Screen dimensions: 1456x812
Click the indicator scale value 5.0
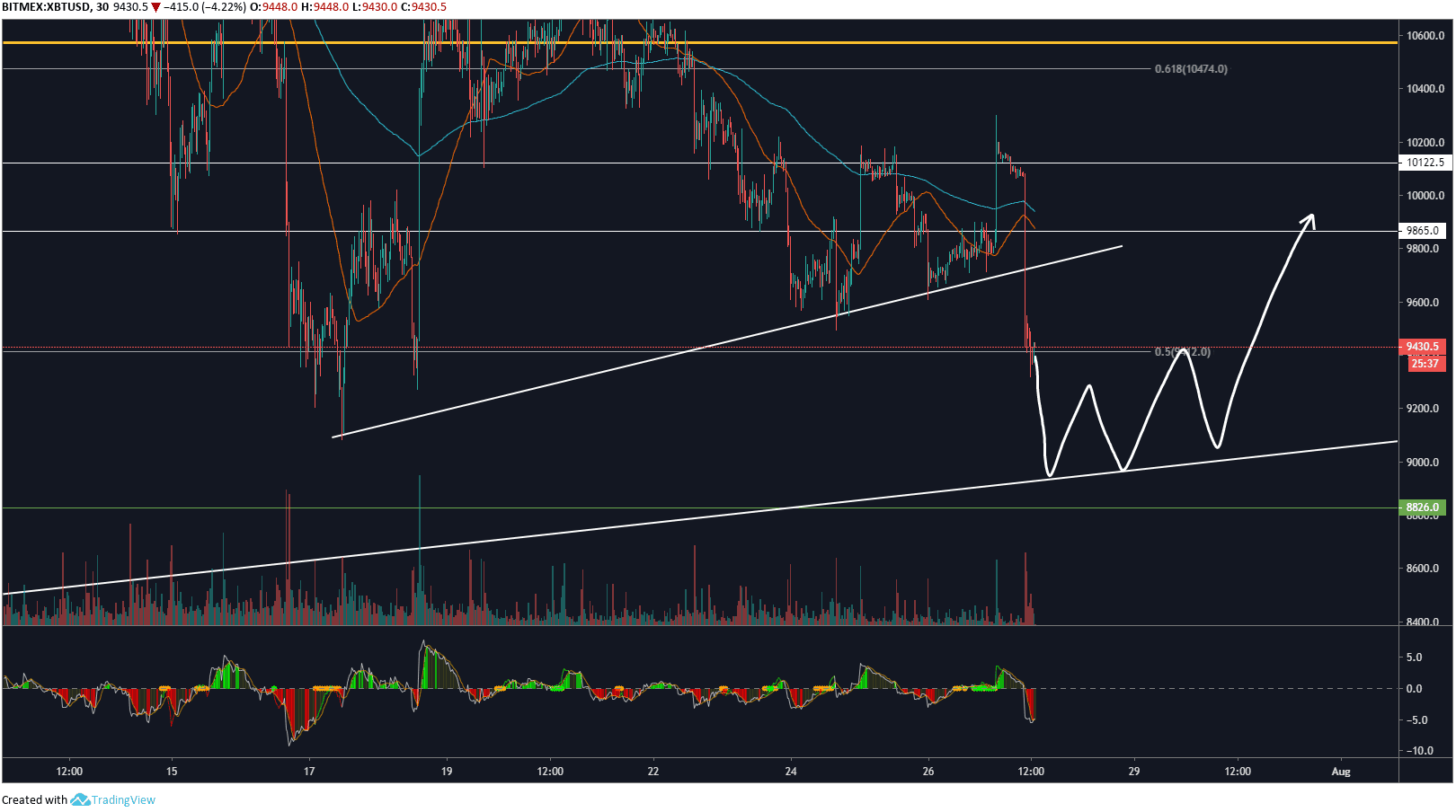1415,658
